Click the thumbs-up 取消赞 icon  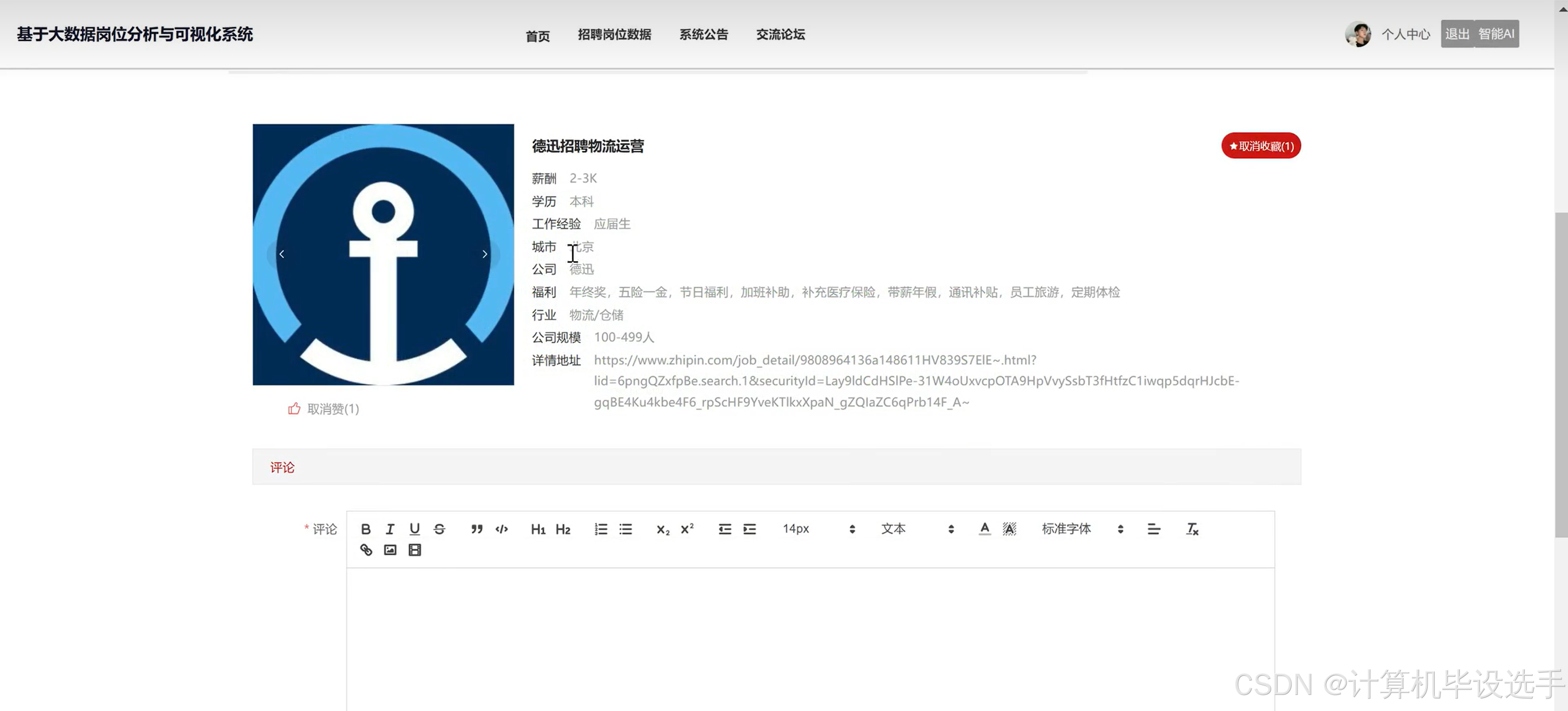pyautogui.click(x=295, y=408)
